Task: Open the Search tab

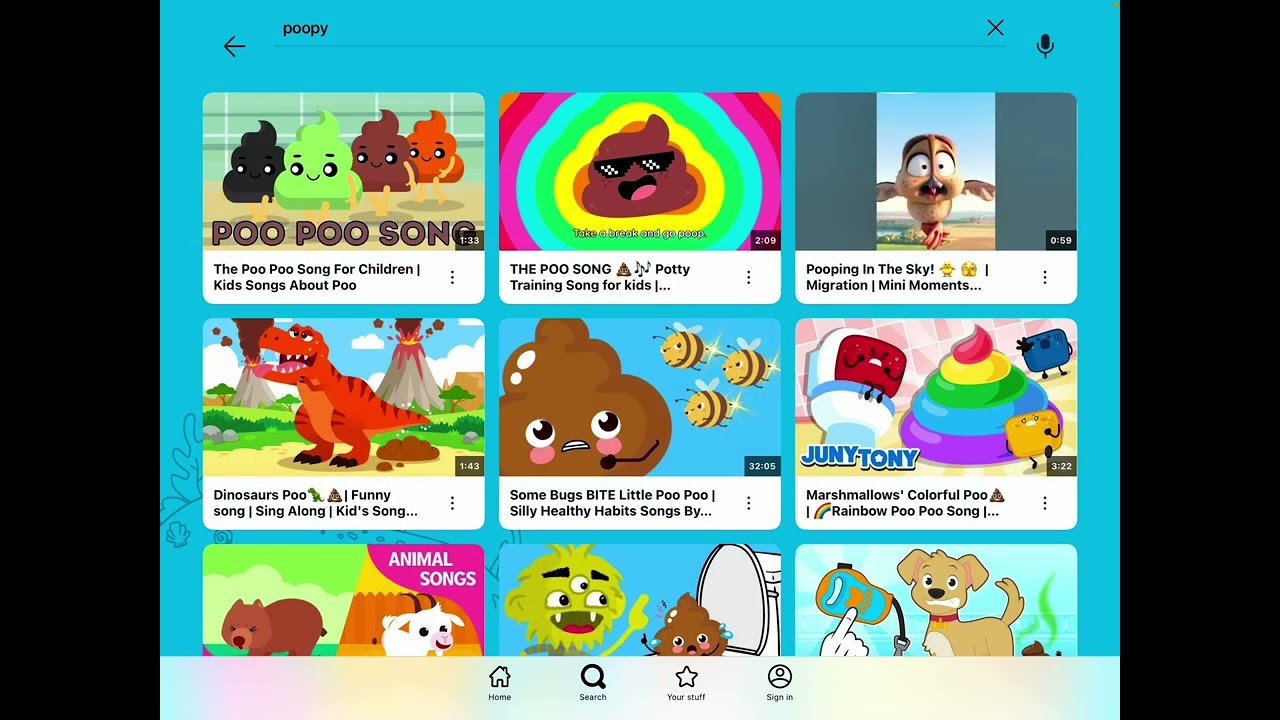Action: coord(593,683)
